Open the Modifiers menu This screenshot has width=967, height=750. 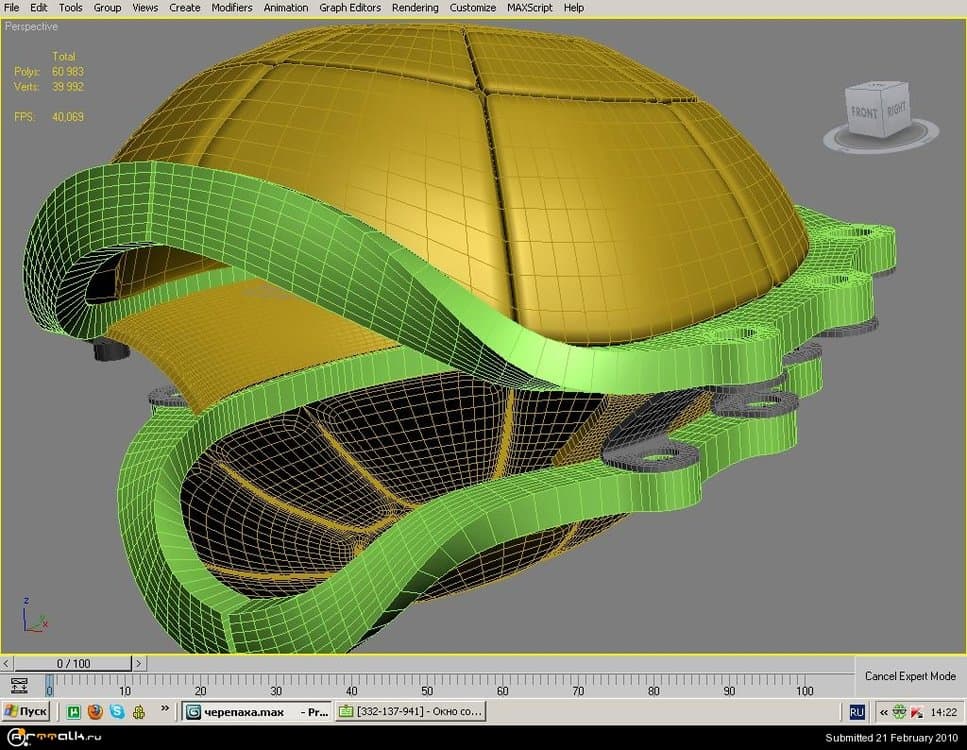232,7
